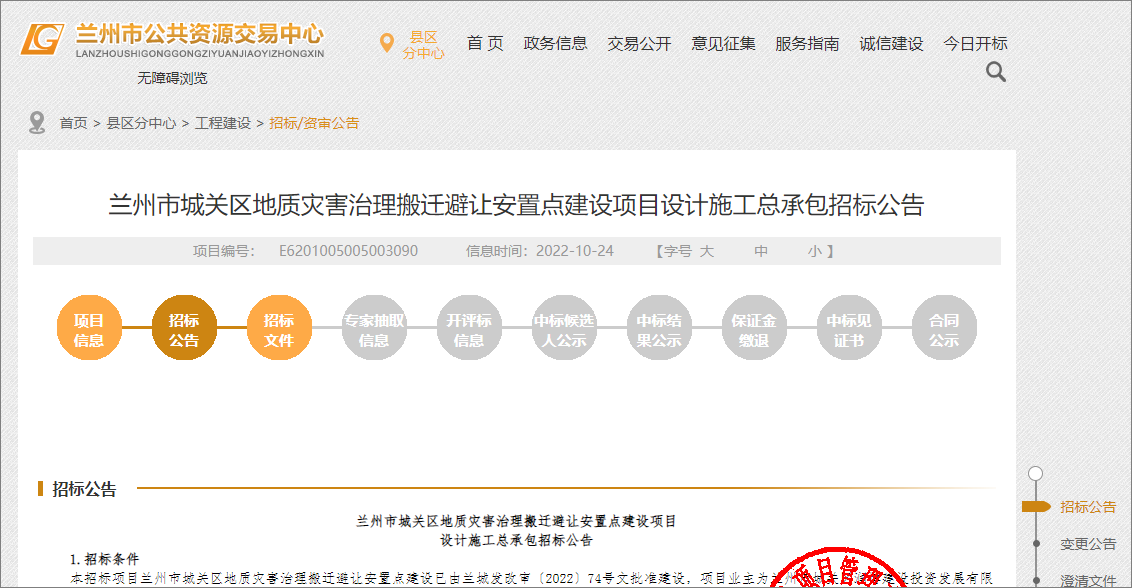Open the 中标候选人公示 step circle
Viewport: 1132px width, 588px height.
click(563, 329)
